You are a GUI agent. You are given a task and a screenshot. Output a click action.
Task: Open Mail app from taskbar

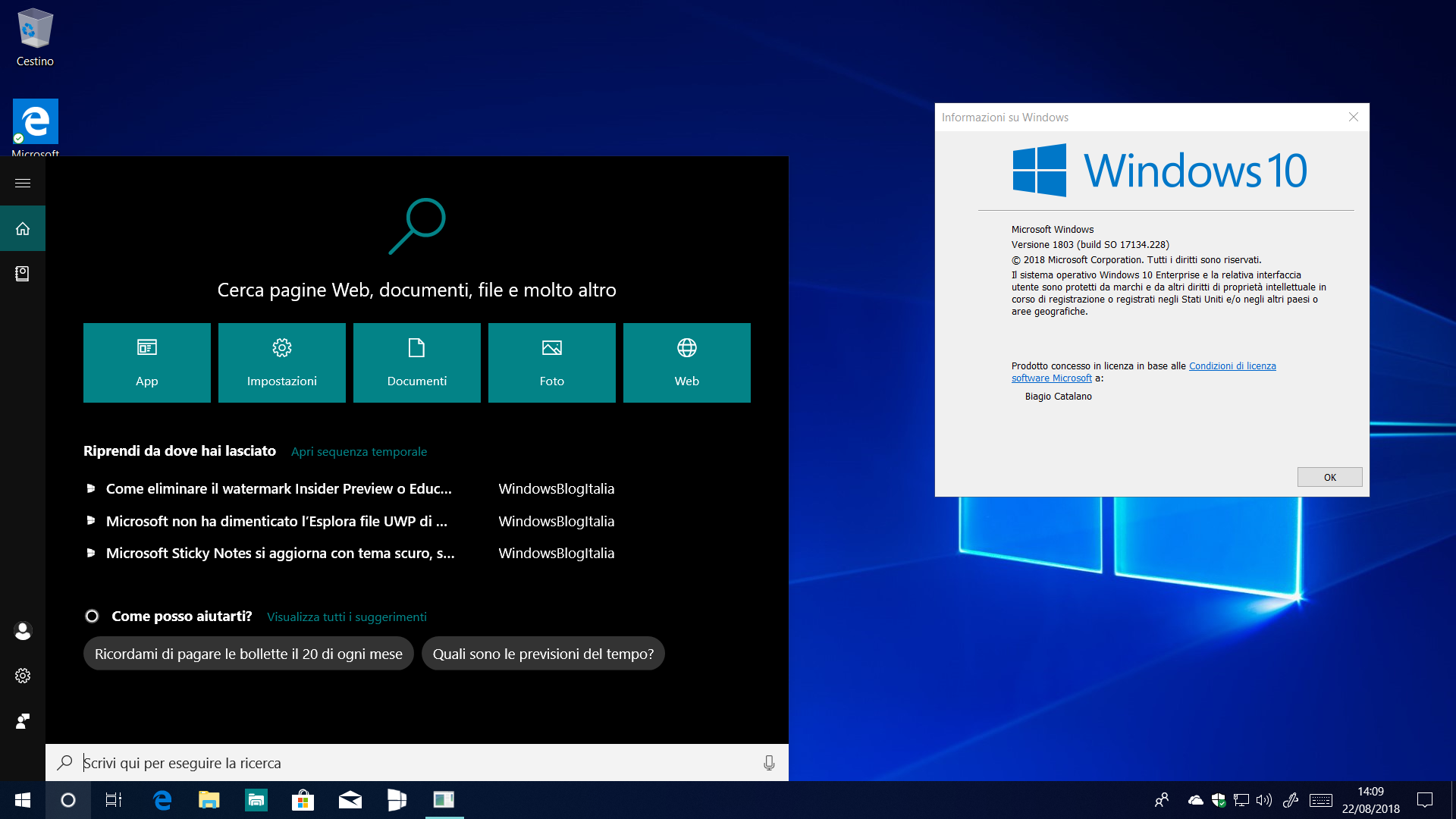click(350, 800)
